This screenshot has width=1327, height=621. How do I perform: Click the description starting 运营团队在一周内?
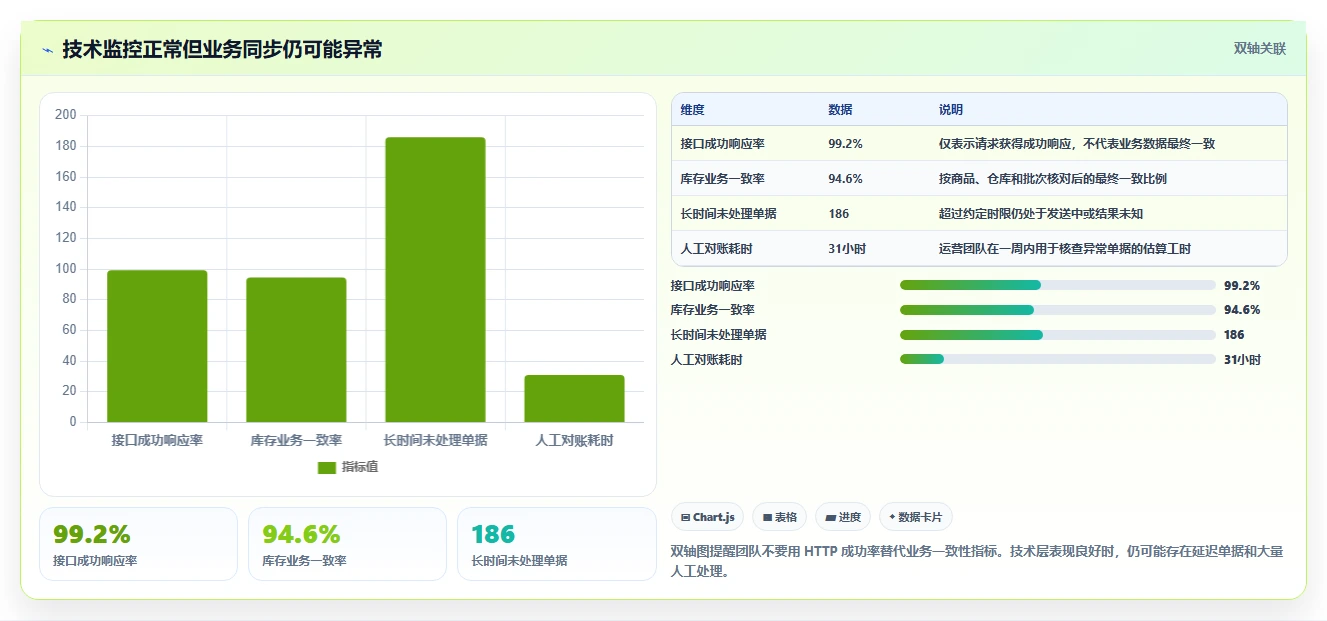click(x=1064, y=249)
